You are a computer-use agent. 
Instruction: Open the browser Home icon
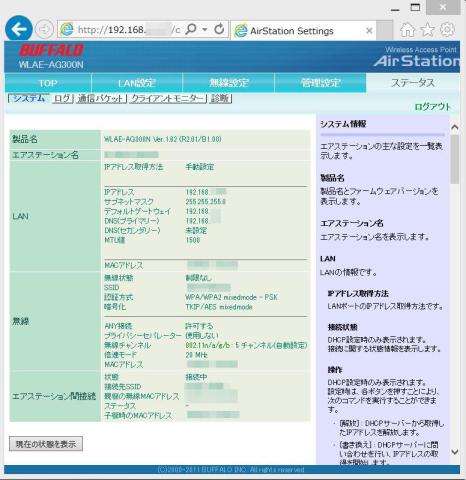(407, 30)
